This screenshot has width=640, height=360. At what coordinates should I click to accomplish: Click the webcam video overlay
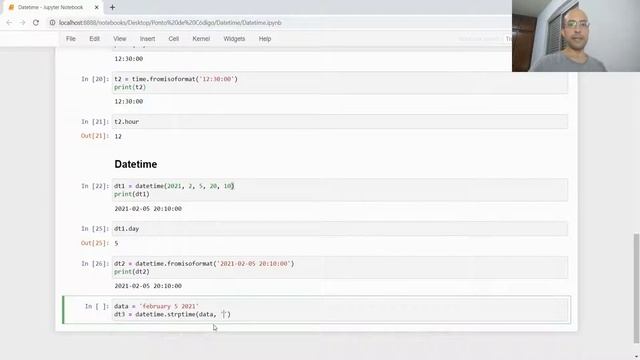[576, 36]
